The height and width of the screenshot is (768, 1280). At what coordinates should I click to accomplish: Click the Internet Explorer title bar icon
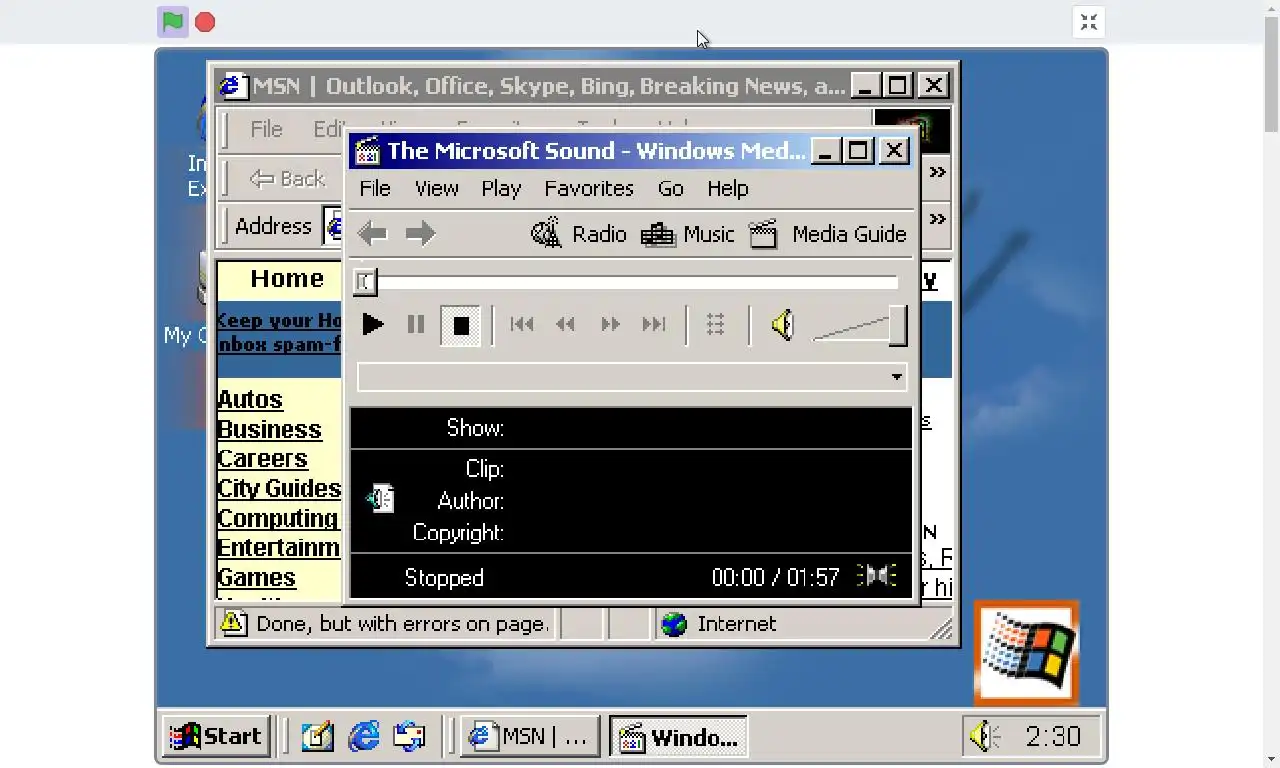(233, 86)
